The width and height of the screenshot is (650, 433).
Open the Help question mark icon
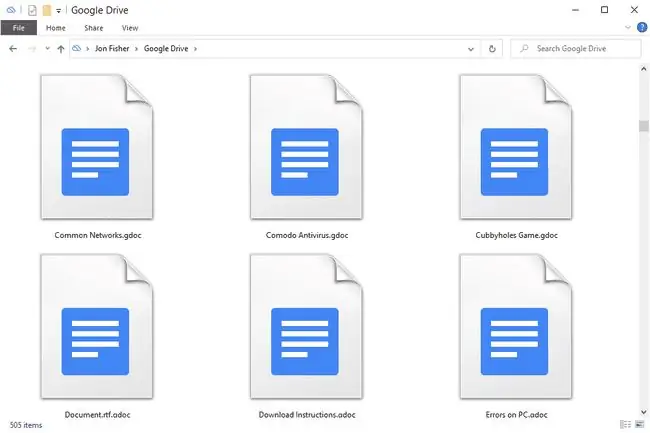tap(642, 28)
